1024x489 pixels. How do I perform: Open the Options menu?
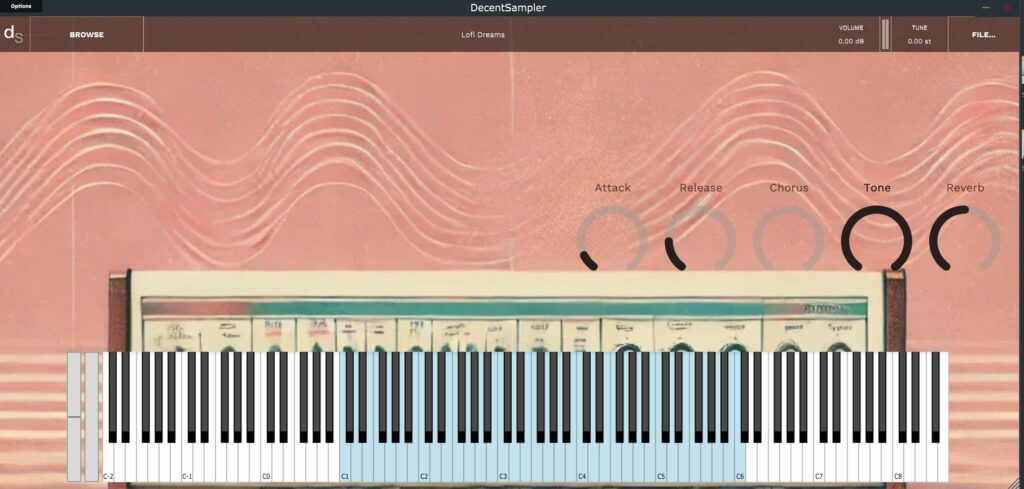tap(21, 7)
